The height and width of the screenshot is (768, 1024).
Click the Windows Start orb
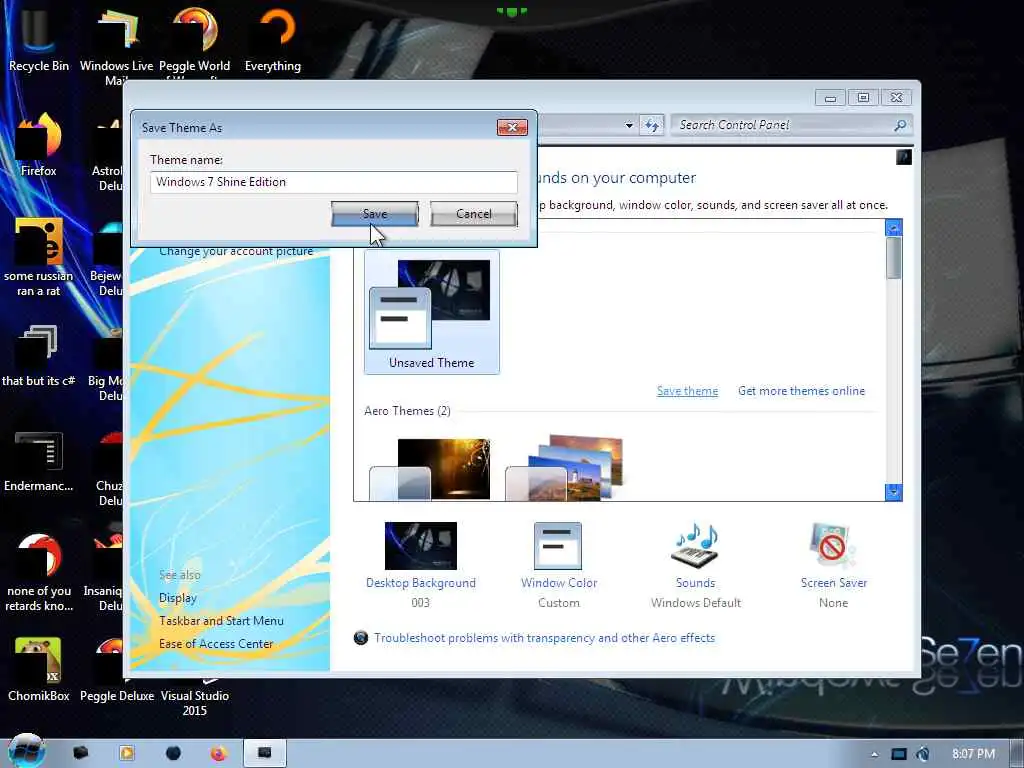pyautogui.click(x=26, y=751)
